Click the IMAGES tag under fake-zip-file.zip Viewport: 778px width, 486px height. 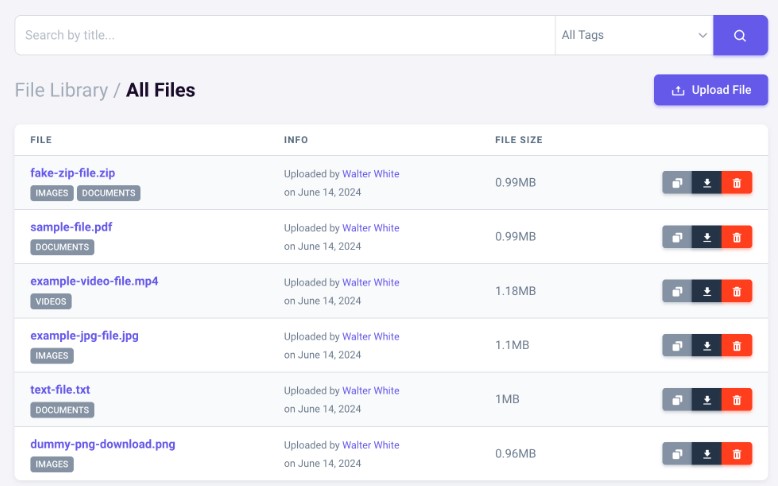(x=52, y=193)
